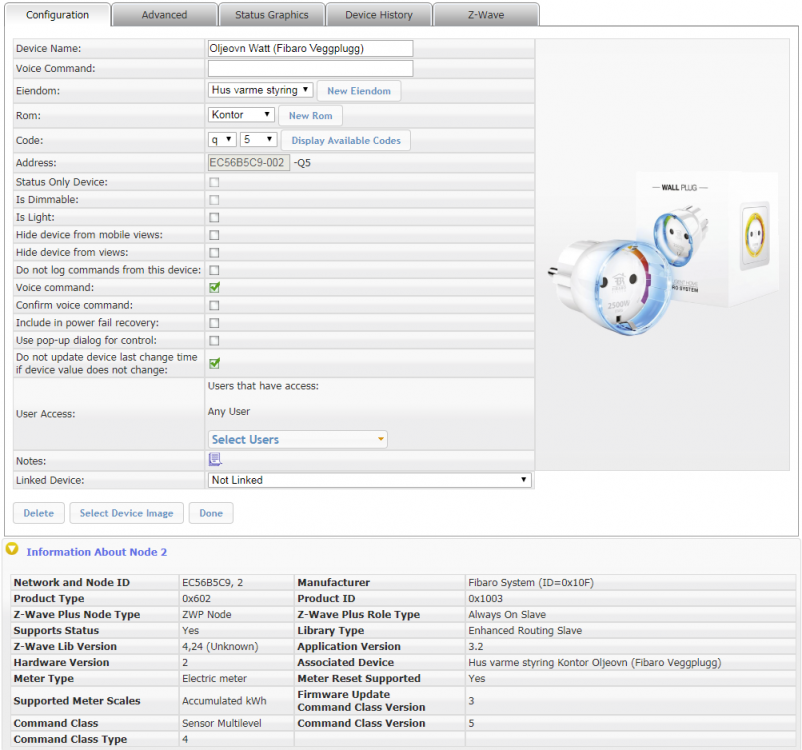
Task: Open the Eiendom dropdown
Action: click(260, 90)
